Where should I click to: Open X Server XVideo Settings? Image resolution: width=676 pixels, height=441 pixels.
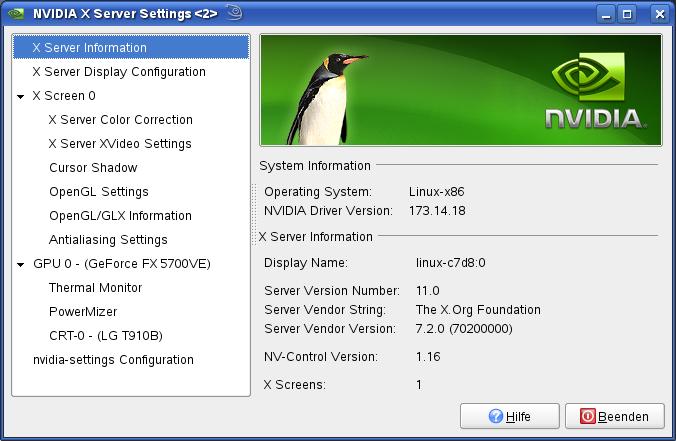click(x=120, y=144)
